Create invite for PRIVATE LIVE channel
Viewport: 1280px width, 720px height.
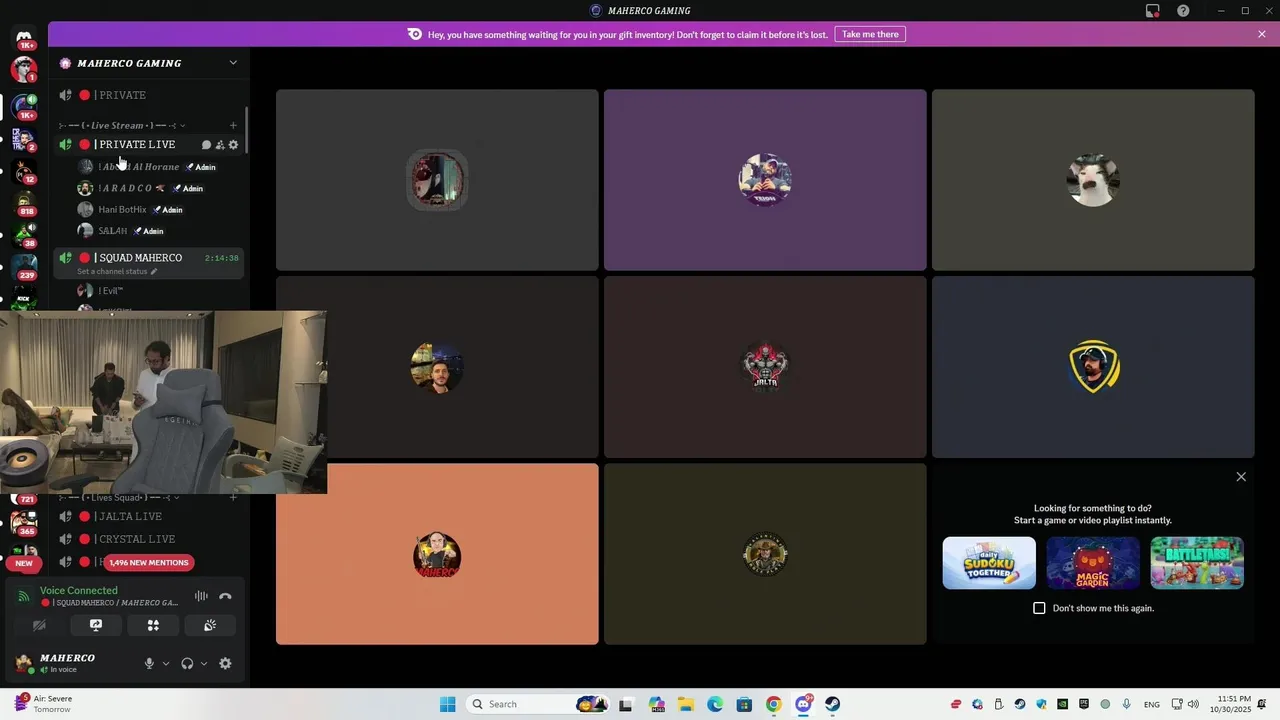tap(220, 145)
